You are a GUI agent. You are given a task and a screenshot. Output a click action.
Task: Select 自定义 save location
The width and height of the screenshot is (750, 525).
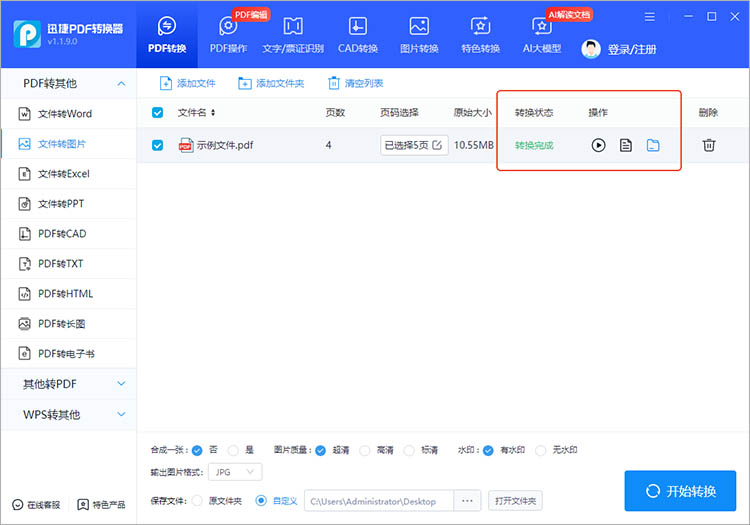pyautogui.click(x=261, y=501)
